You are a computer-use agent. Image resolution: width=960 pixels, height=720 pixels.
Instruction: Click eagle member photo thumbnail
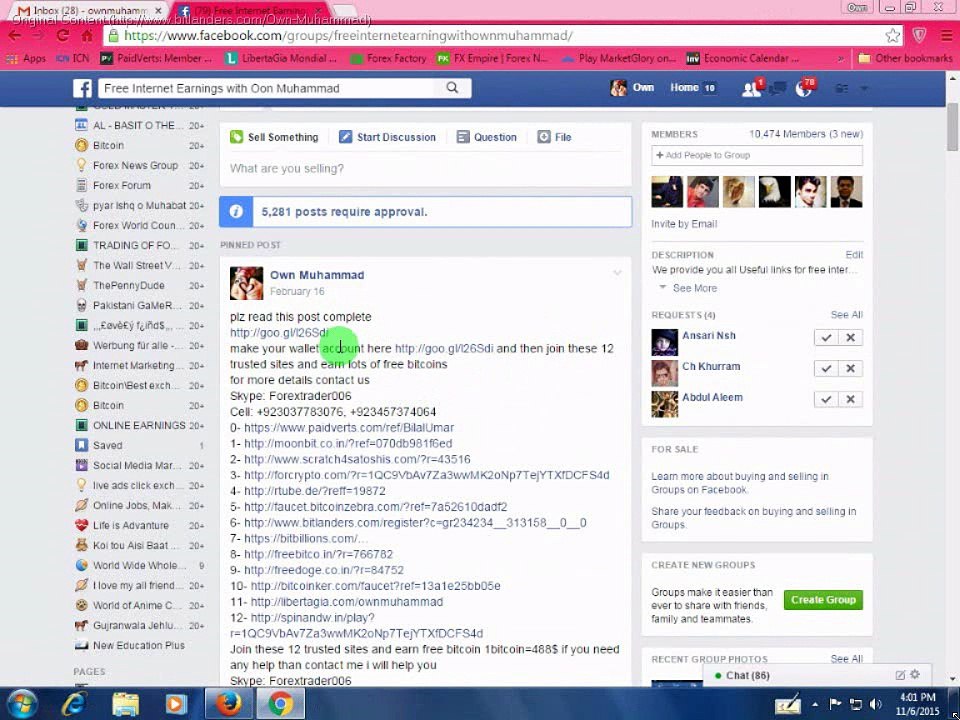point(774,192)
